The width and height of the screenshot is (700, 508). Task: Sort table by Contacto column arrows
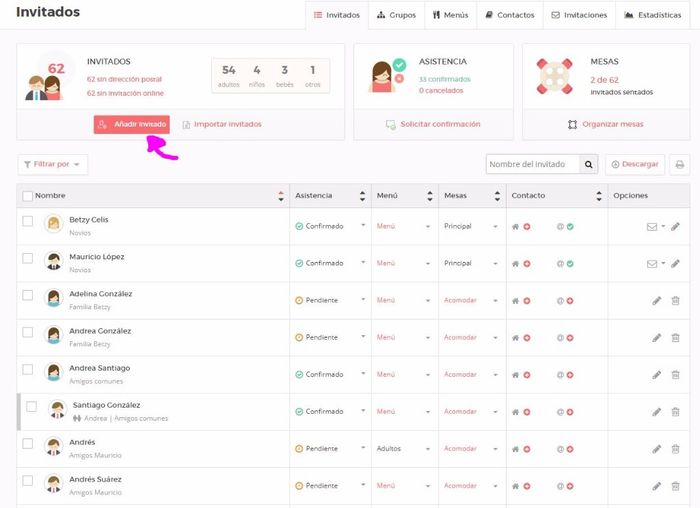[x=599, y=196]
